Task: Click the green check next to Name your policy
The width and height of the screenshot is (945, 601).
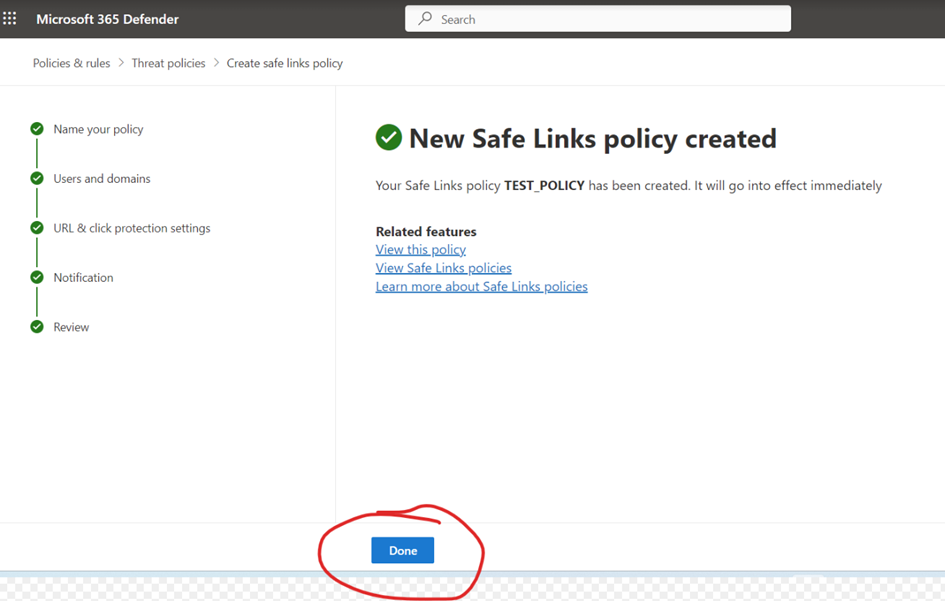Action: (37, 129)
